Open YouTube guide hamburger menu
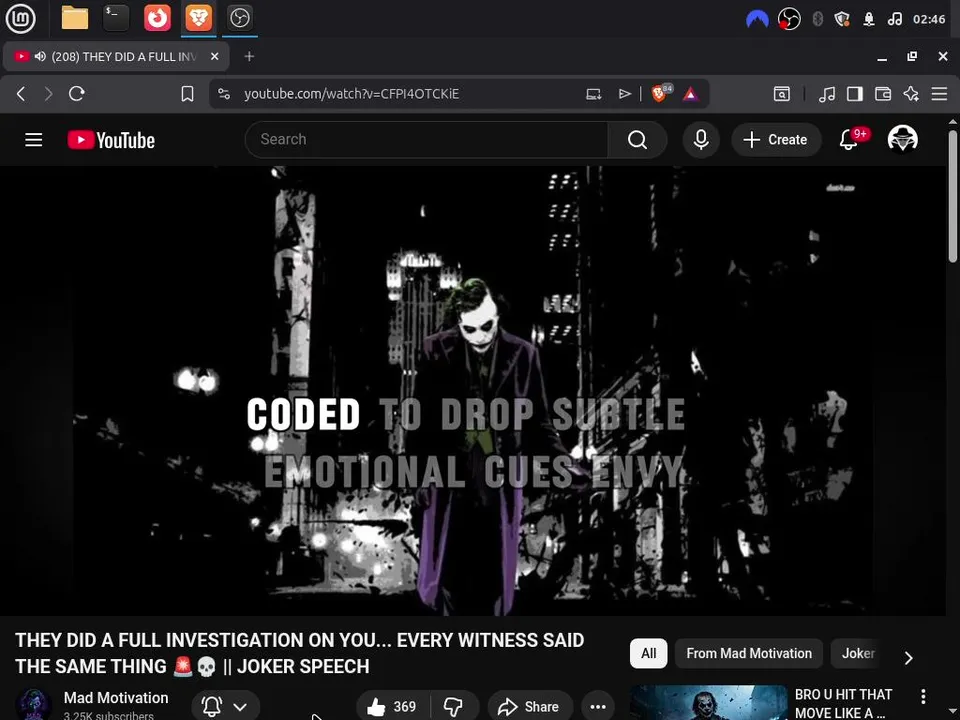Image resolution: width=960 pixels, height=720 pixels. (x=34, y=140)
